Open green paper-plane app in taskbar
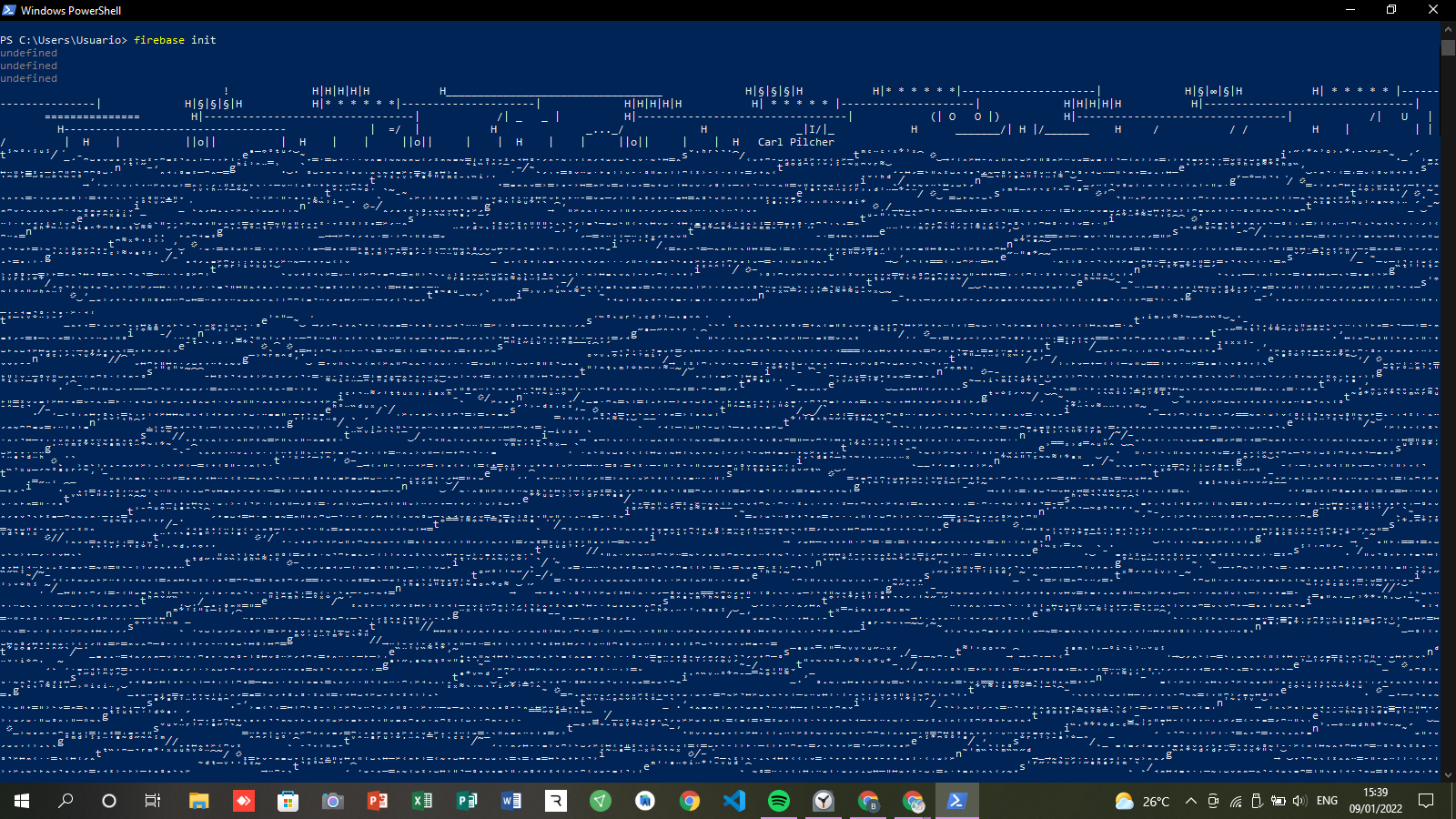 [x=601, y=801]
